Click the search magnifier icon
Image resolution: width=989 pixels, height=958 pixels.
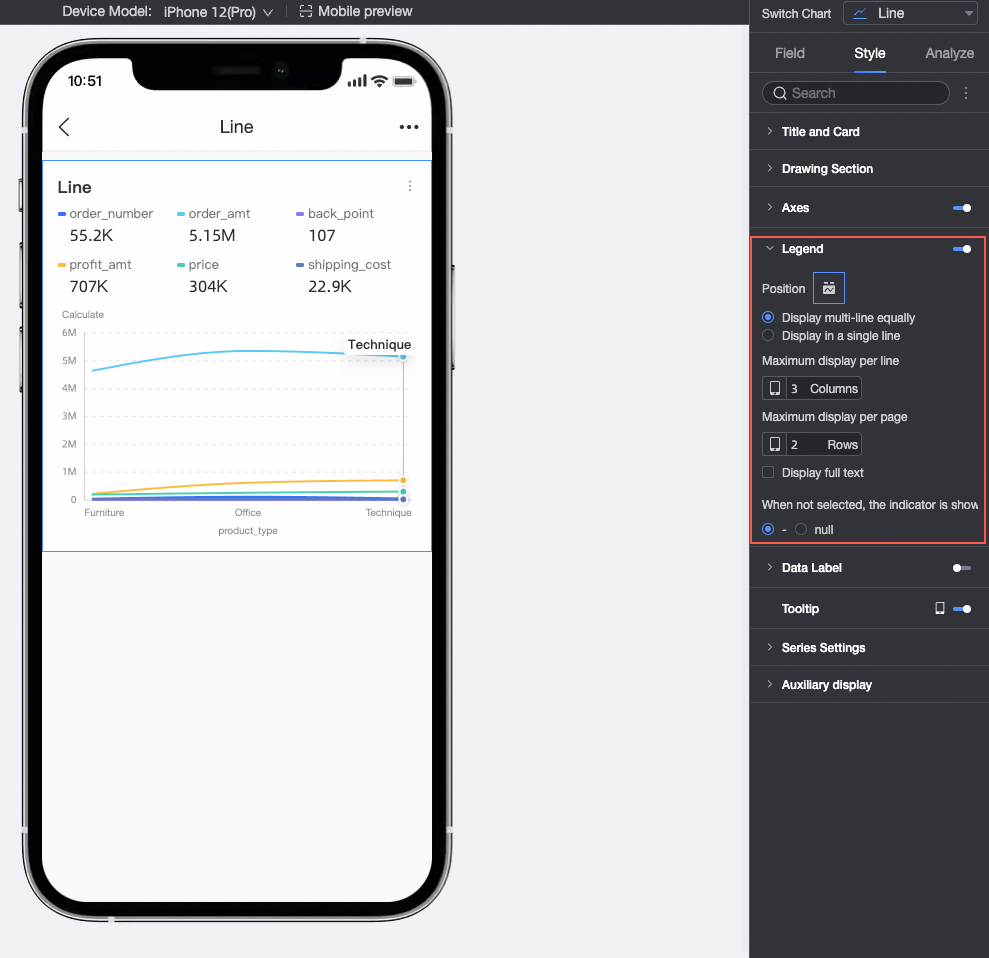pyautogui.click(x=780, y=93)
